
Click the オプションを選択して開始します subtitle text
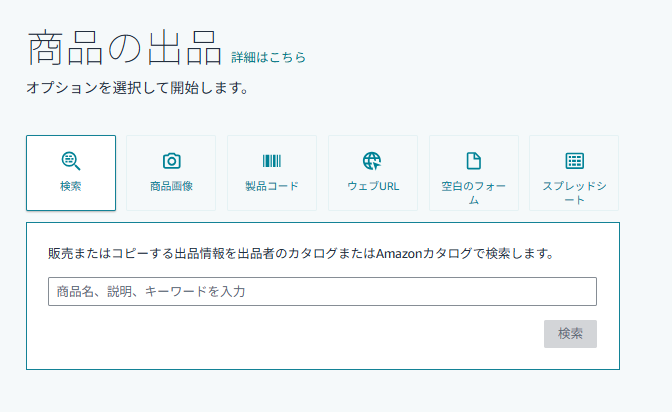[137, 88]
